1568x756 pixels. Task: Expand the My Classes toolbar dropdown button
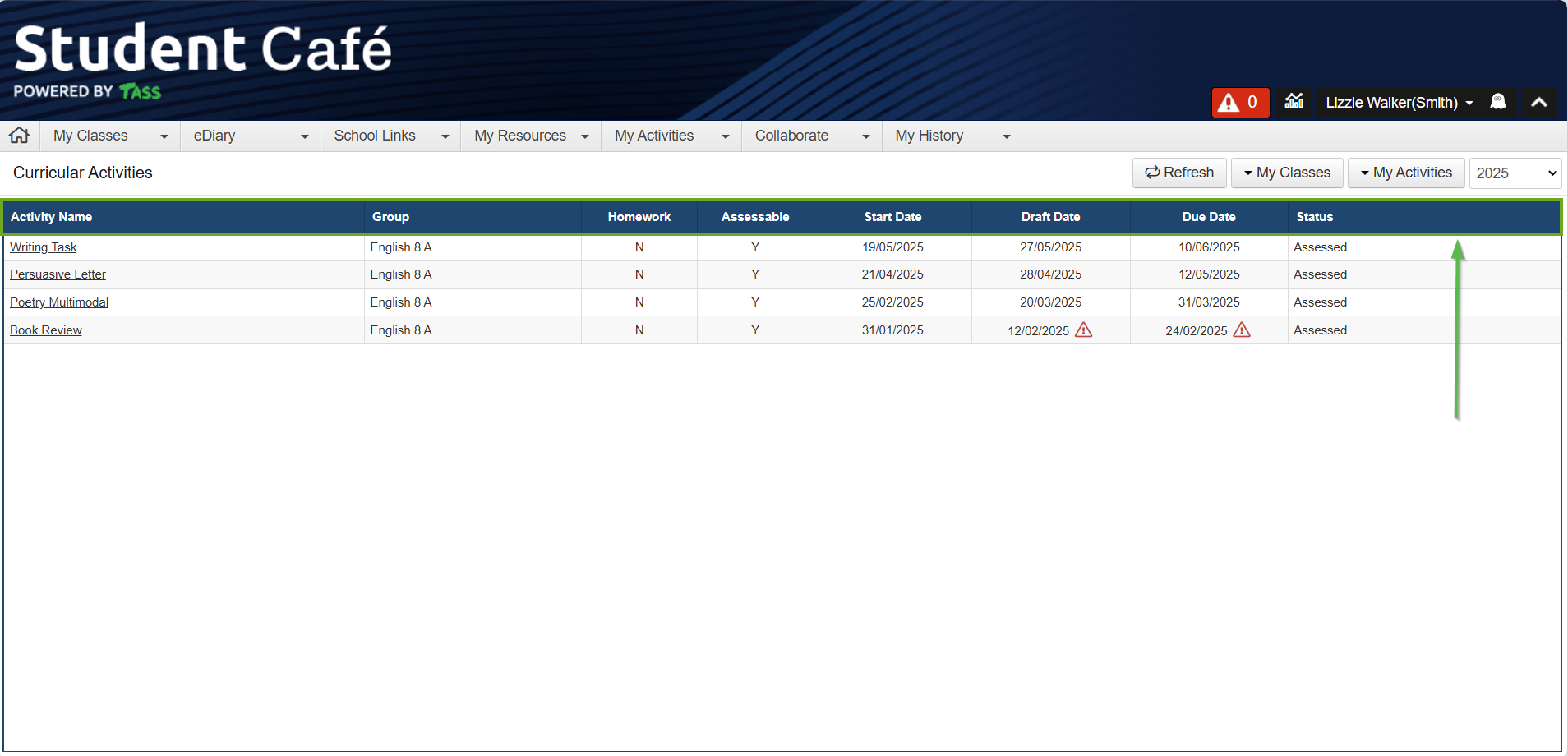[x=1286, y=173]
